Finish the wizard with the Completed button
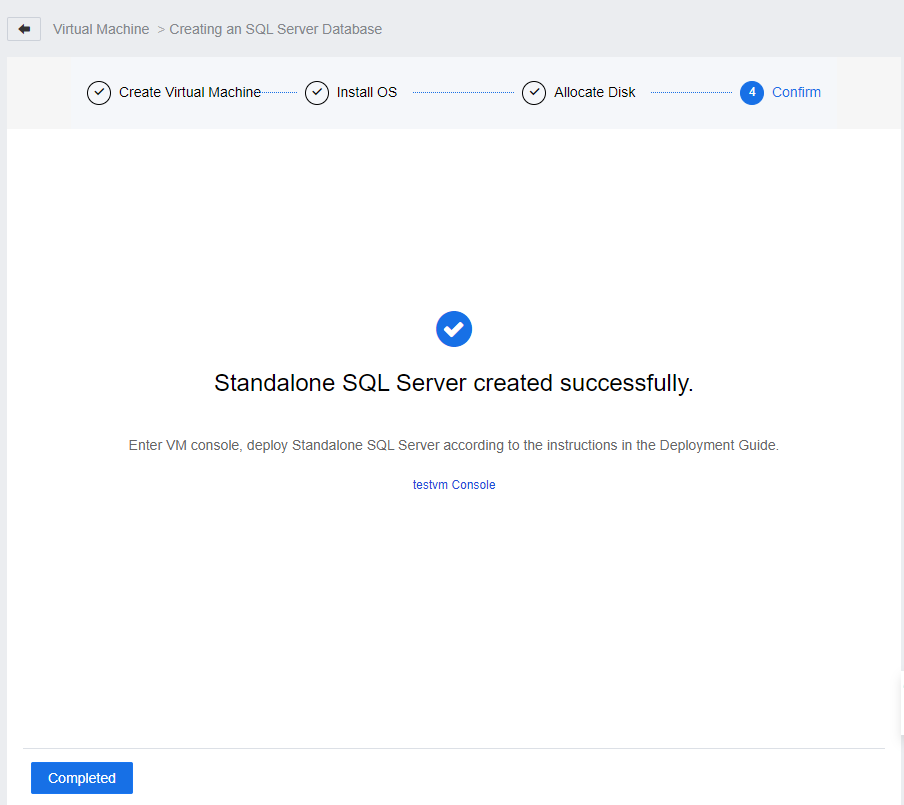904x805 pixels. [82, 778]
